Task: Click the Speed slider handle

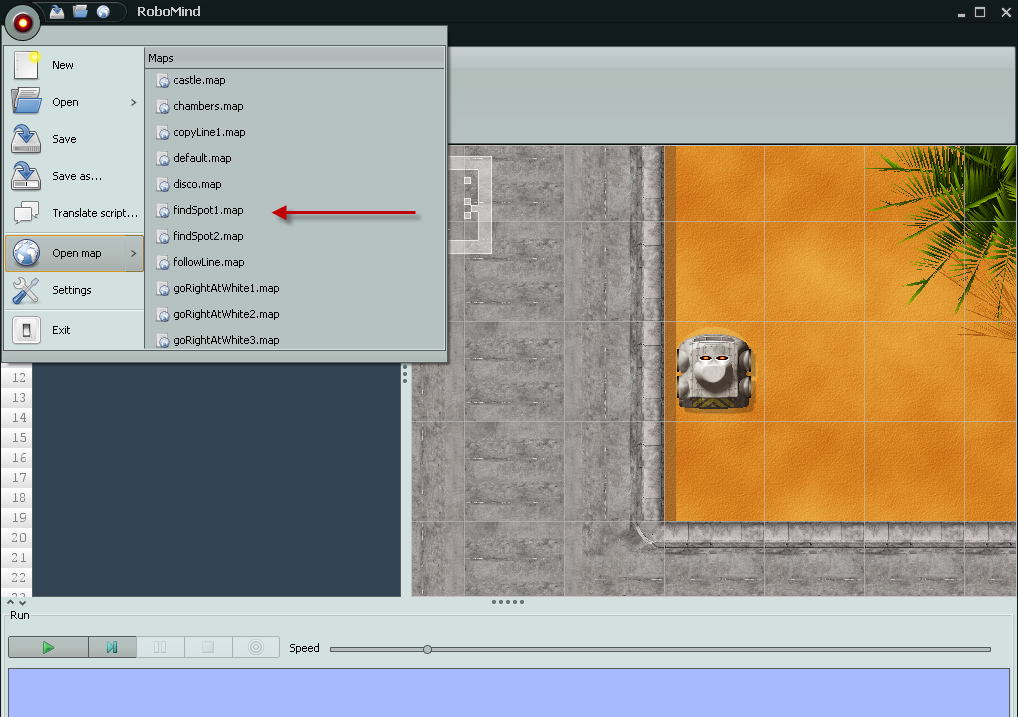Action: coord(427,649)
